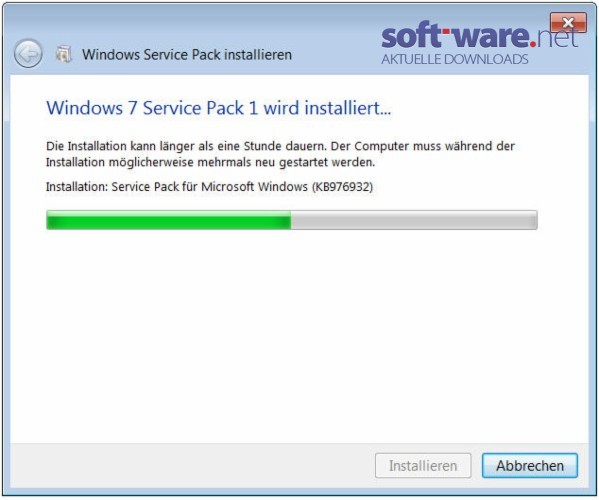
Task: Click 'Installation: Service Pack für Microsoft Windows' label
Action: (x=176, y=187)
